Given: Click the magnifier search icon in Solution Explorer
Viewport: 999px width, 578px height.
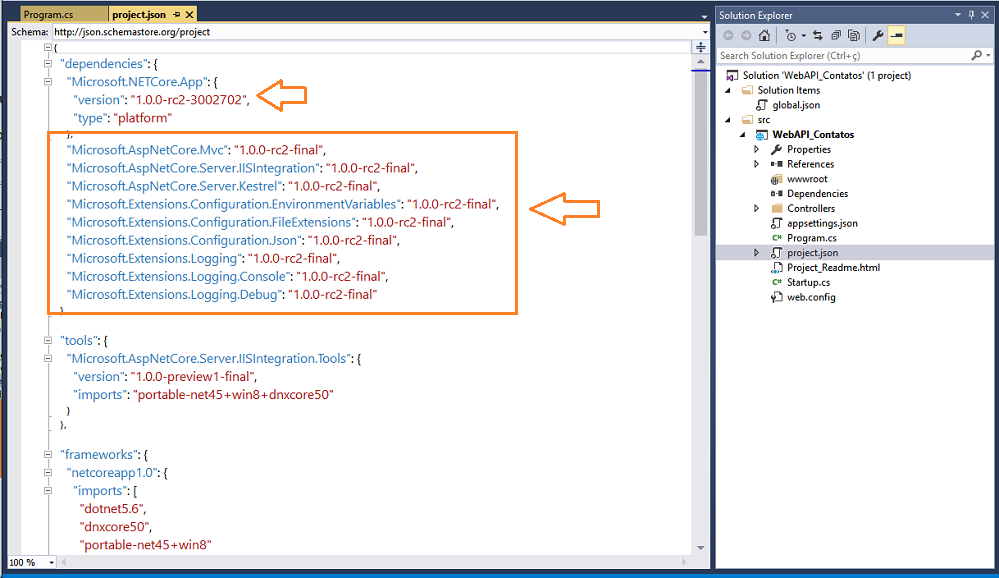Looking at the screenshot, I should pos(976,55).
